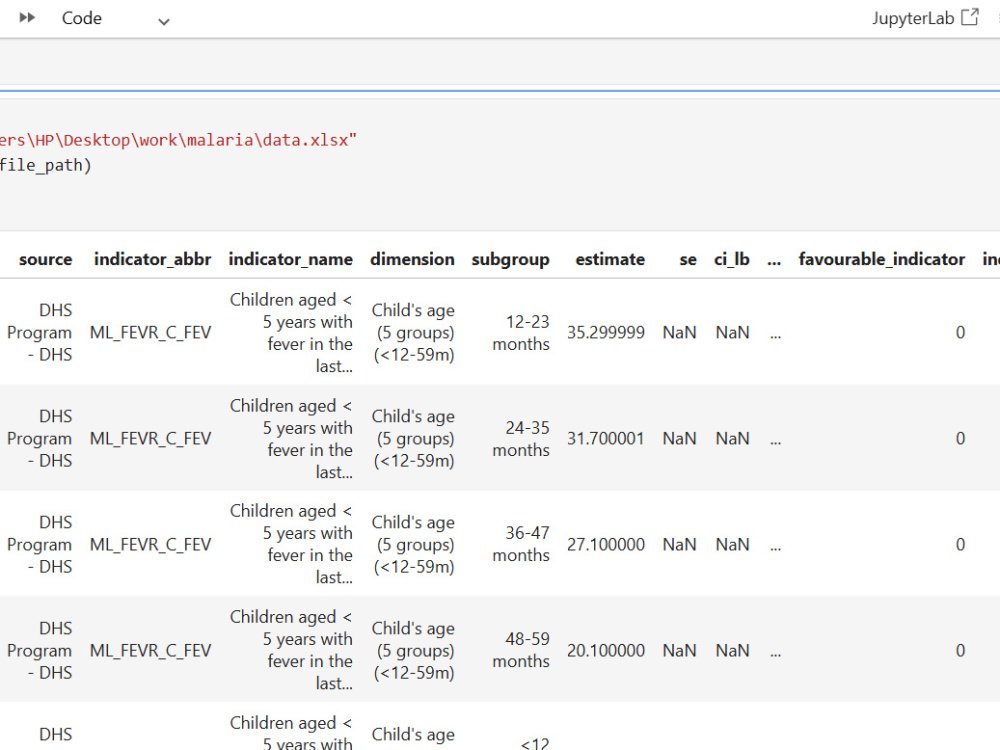Click dimension cell in the 48-59 months row
Image resolution: width=1000 pixels, height=750 pixels.
pos(414,650)
